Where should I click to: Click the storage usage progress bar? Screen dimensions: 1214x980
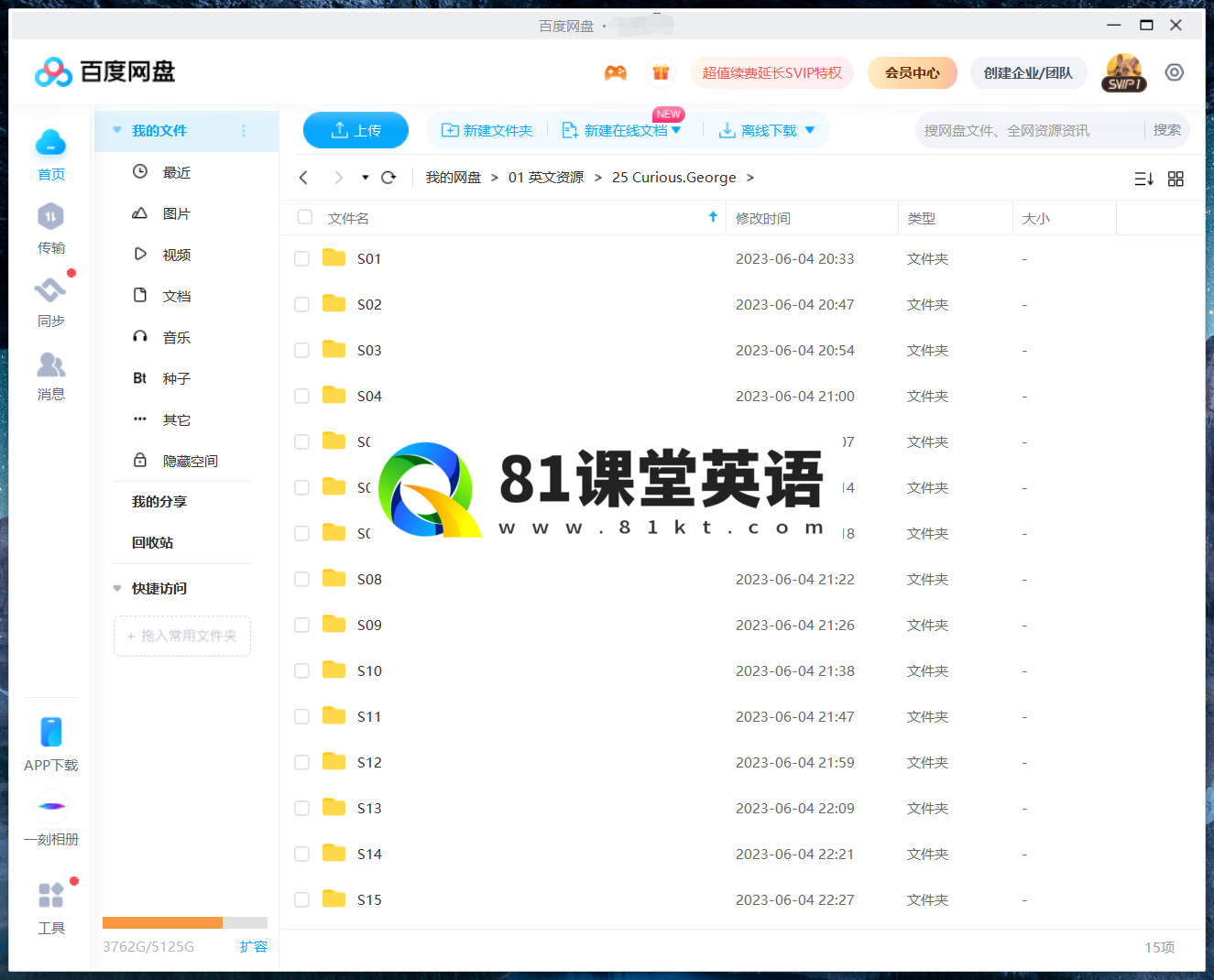click(185, 922)
